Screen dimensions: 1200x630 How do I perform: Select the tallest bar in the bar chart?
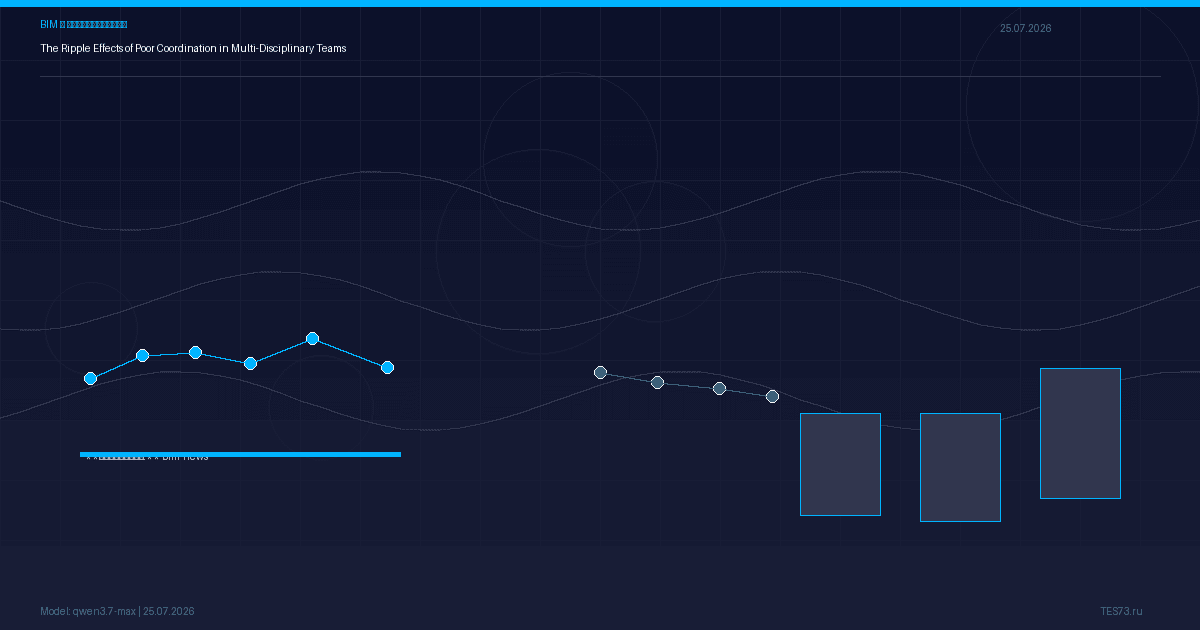(1080, 433)
